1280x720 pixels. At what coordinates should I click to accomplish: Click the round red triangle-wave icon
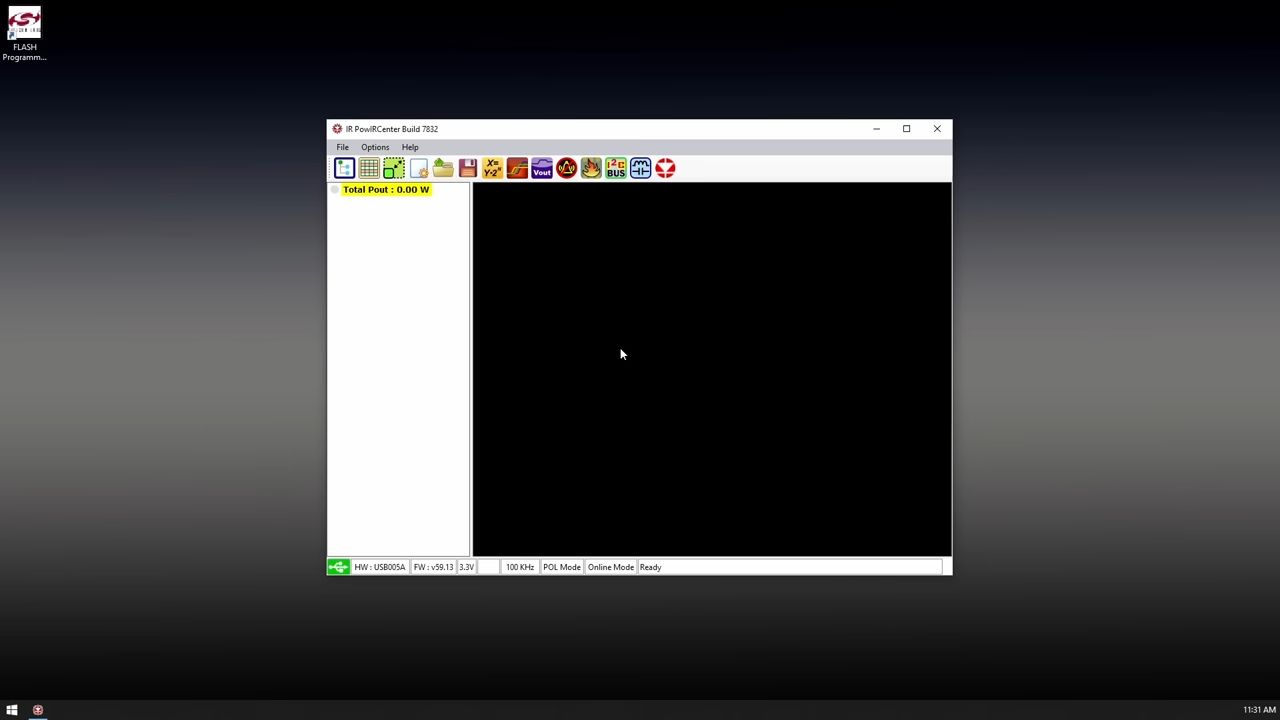(x=566, y=168)
